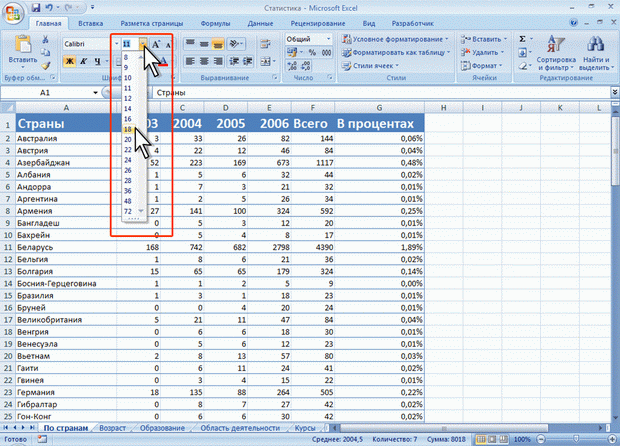Click the Paste clipboard icon

23,44
